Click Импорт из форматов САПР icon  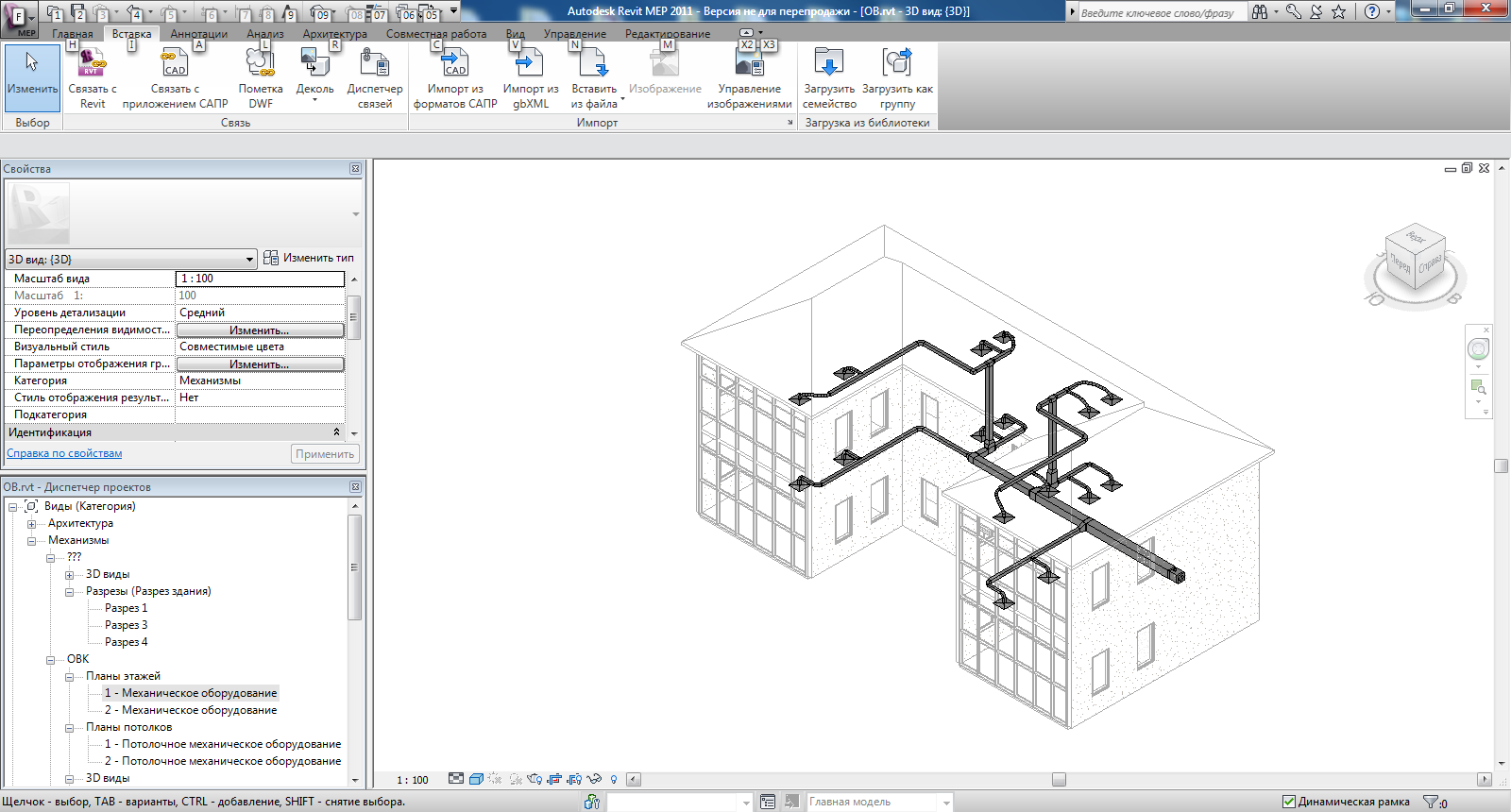(455, 64)
